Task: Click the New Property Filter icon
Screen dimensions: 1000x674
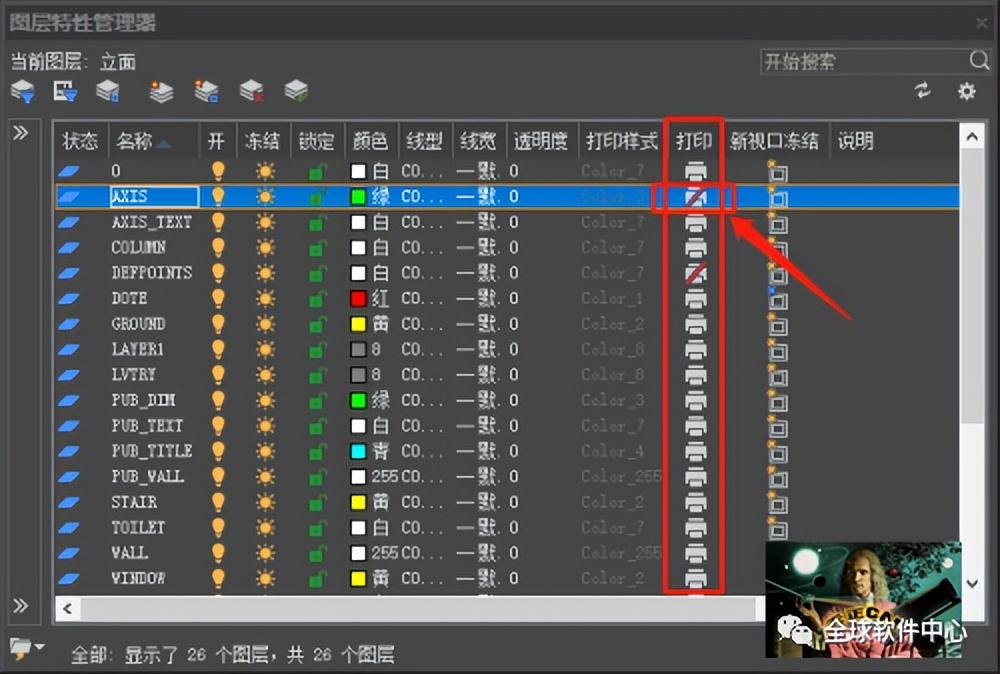Action: (22, 92)
